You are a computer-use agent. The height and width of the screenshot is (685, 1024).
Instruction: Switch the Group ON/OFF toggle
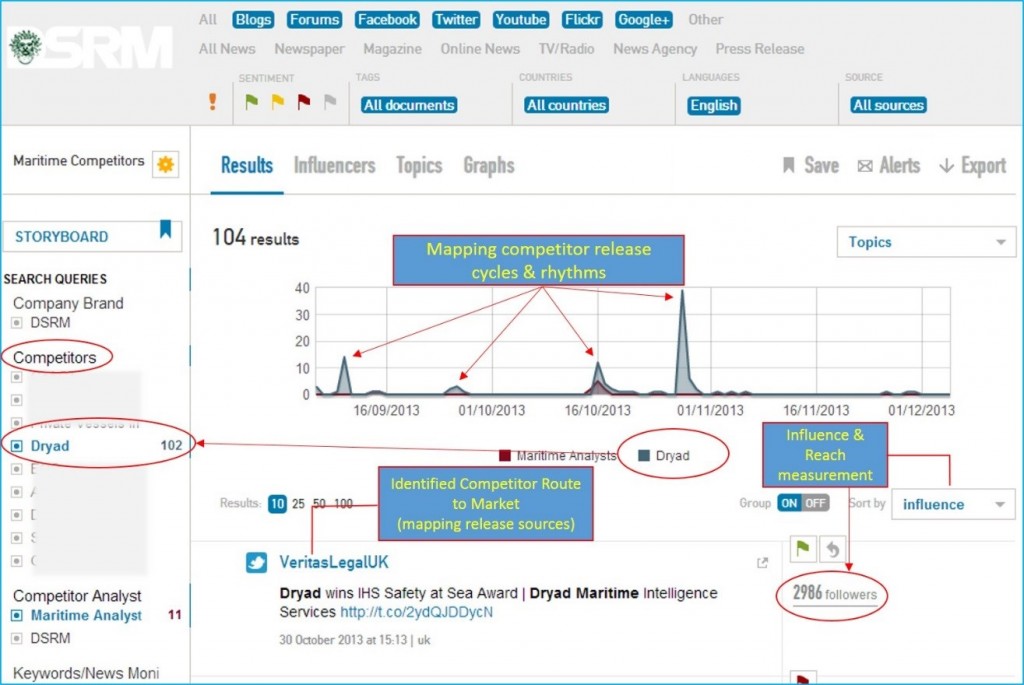pos(803,503)
